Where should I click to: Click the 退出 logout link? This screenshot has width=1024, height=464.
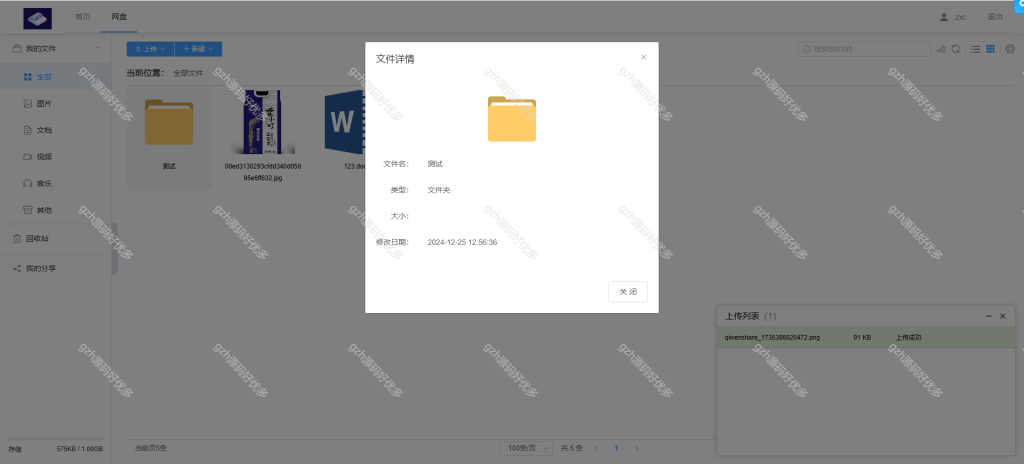(995, 17)
